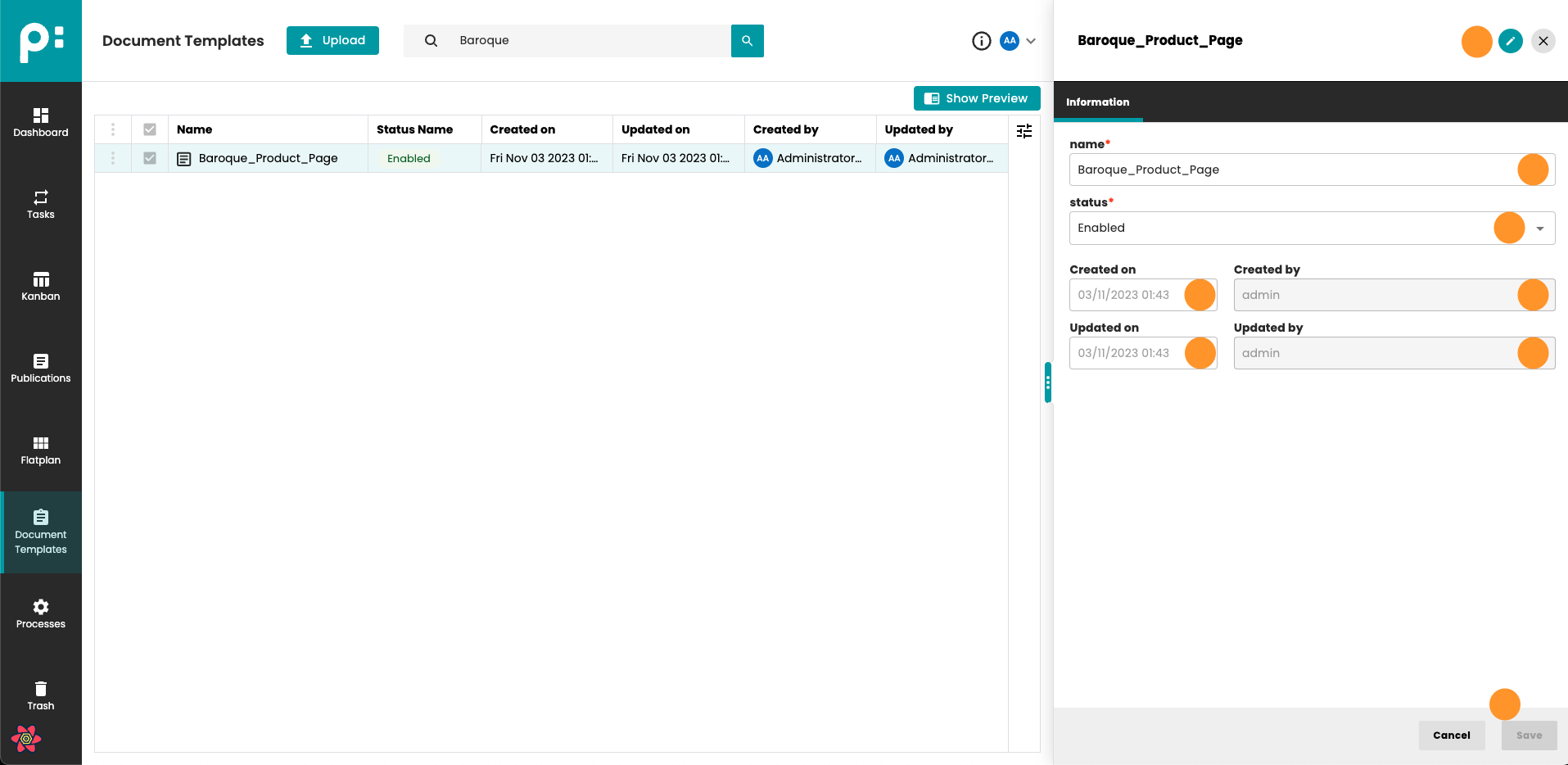
Task: Expand the status dropdown showing Enabled
Action: tap(1539, 229)
